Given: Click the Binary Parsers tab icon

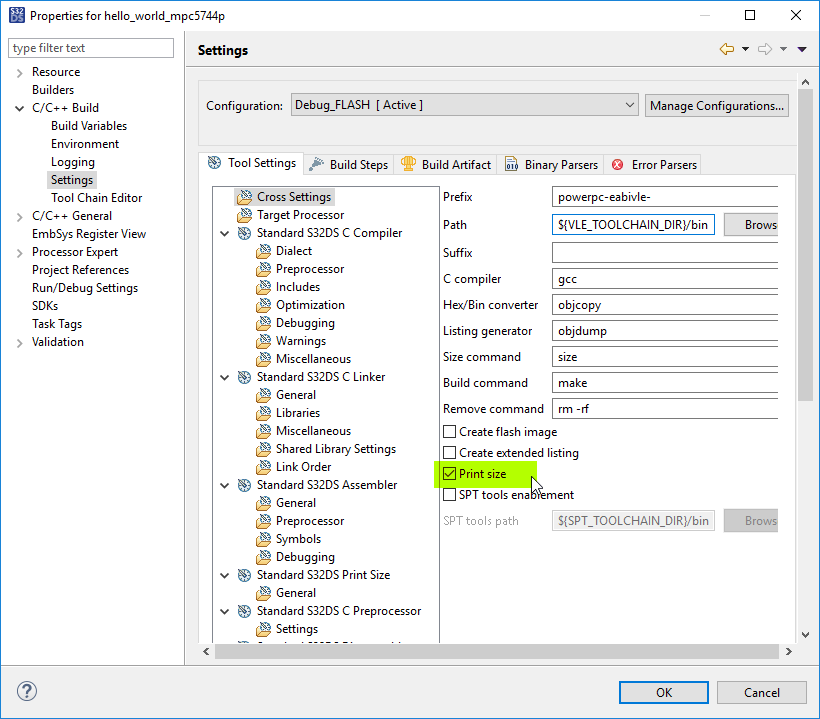Looking at the screenshot, I should pyautogui.click(x=511, y=164).
